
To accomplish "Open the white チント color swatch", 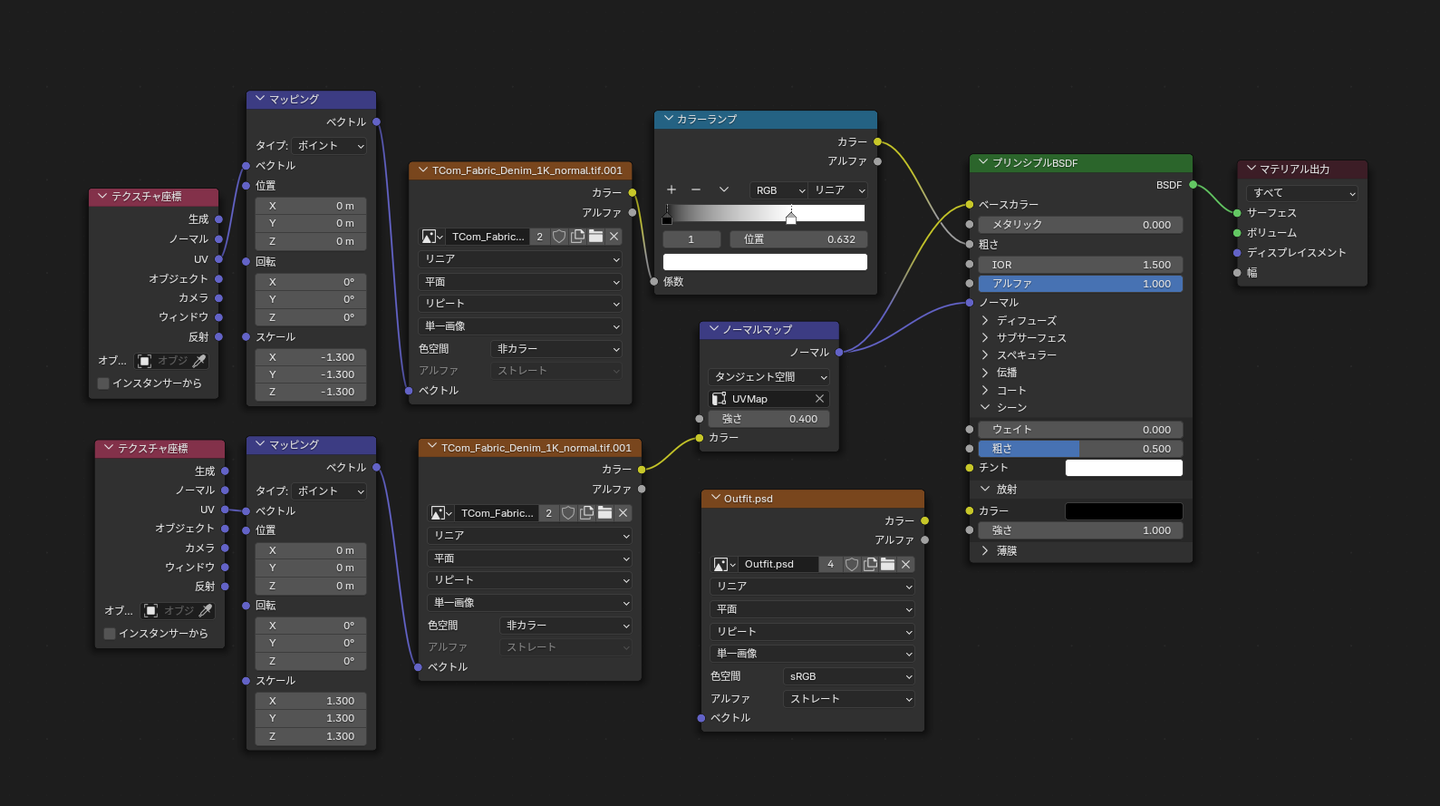I will click(x=1124, y=468).
